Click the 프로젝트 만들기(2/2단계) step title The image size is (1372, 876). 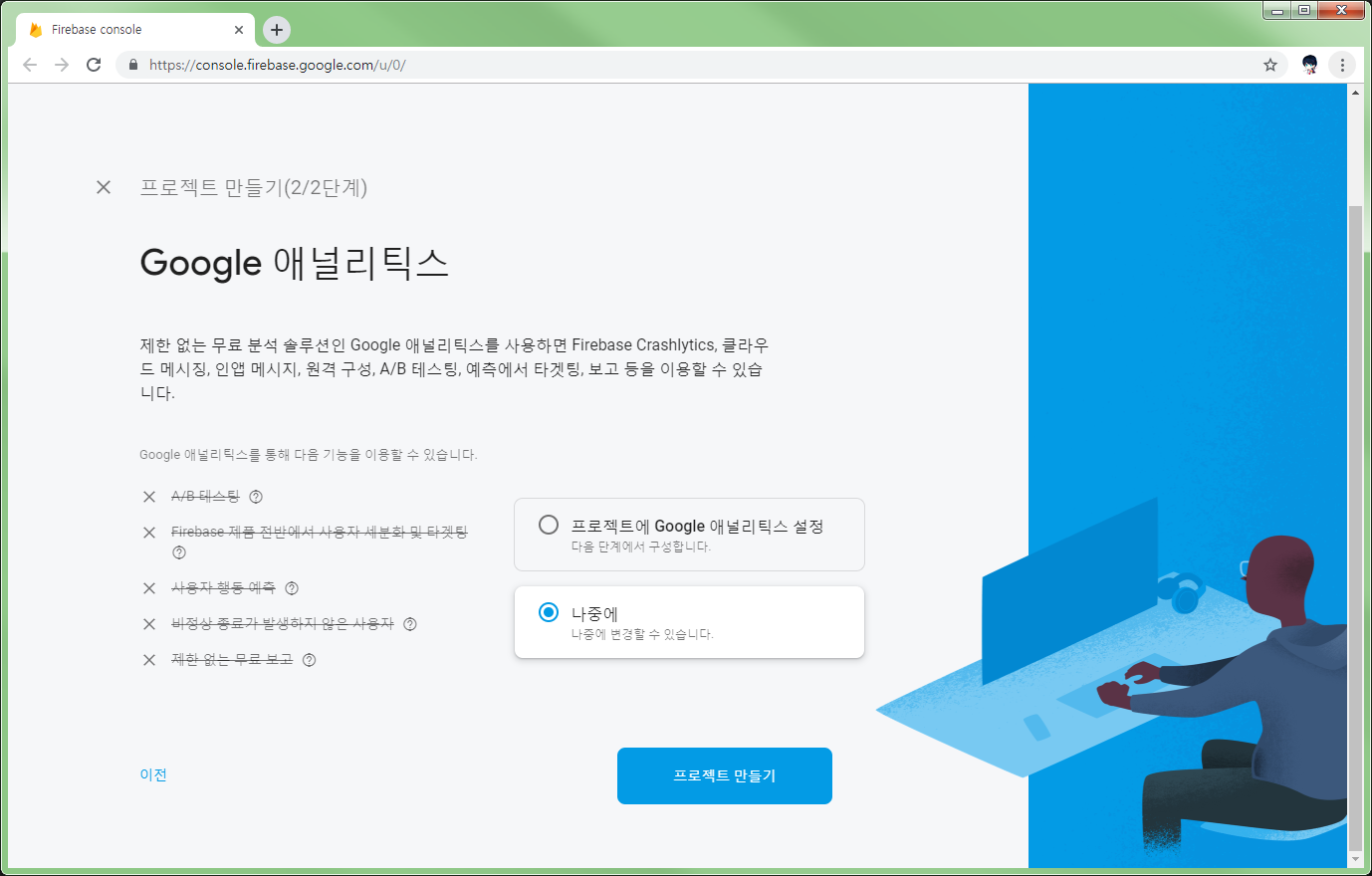coord(254,187)
